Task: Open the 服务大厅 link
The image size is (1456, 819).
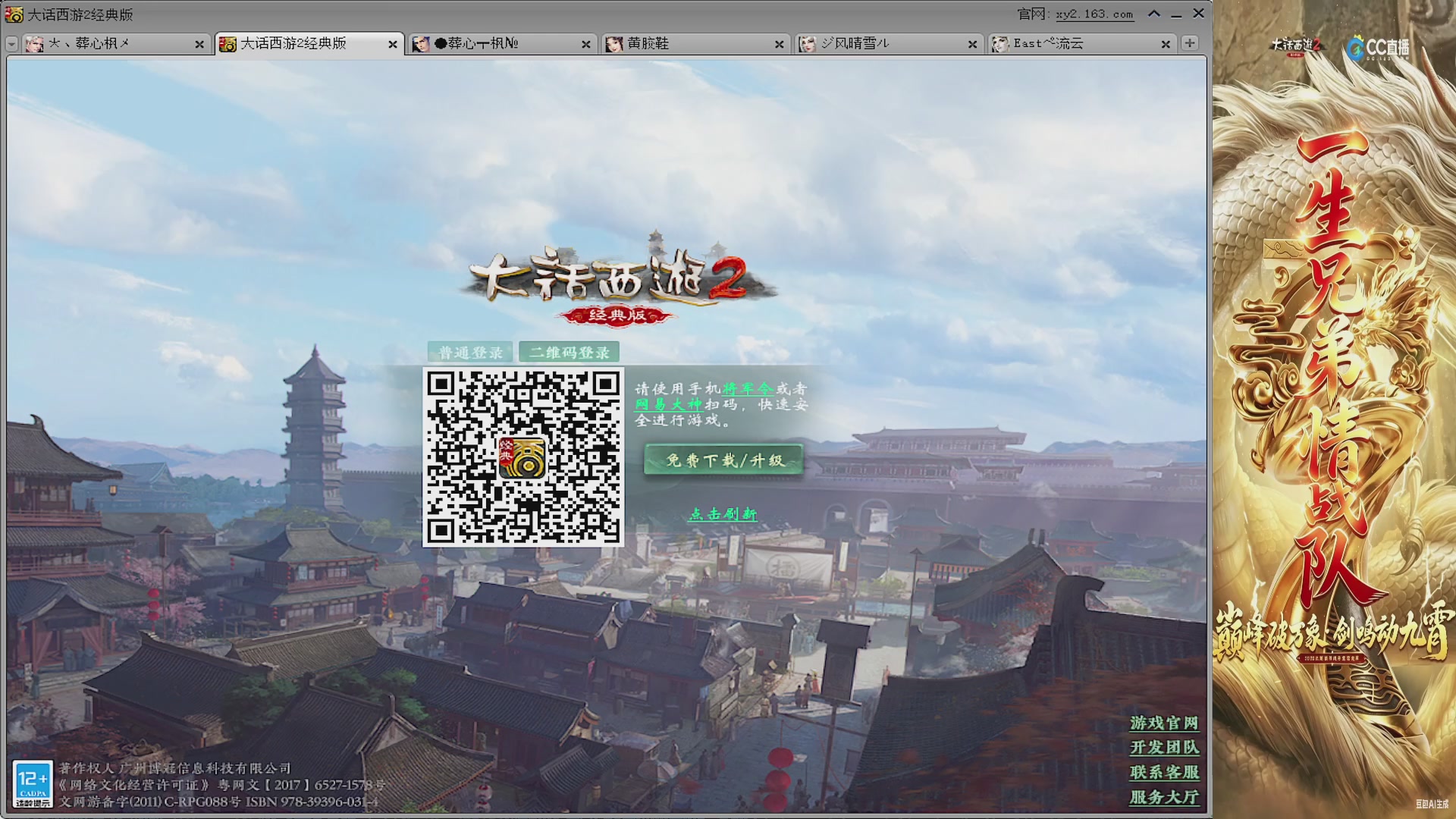Action: [1164, 798]
